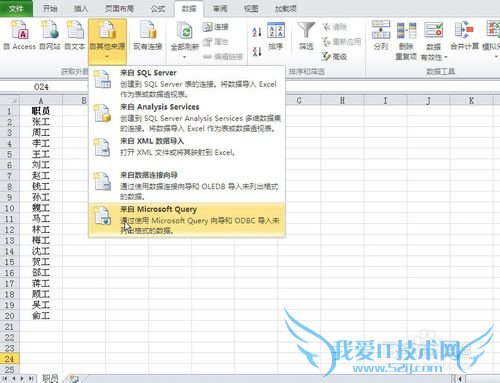Switch to the 公式 (Formulas) ribbon tab
This screenshot has height=383, width=500.
coord(158,8)
